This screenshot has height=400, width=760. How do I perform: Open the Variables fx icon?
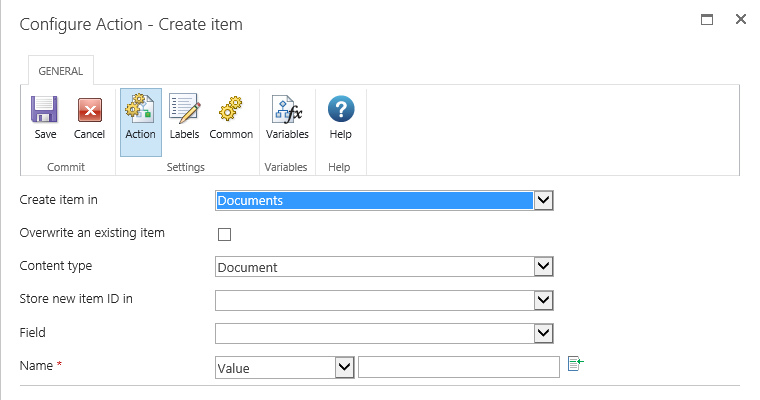287,109
